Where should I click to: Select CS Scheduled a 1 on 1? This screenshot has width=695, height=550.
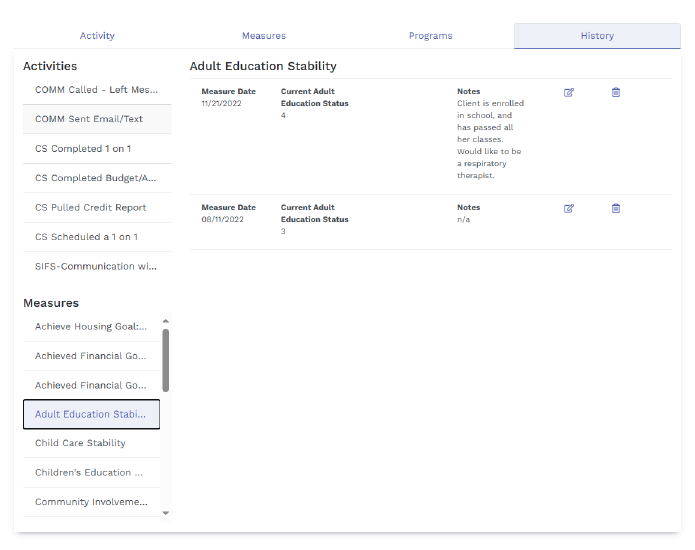click(x=96, y=237)
